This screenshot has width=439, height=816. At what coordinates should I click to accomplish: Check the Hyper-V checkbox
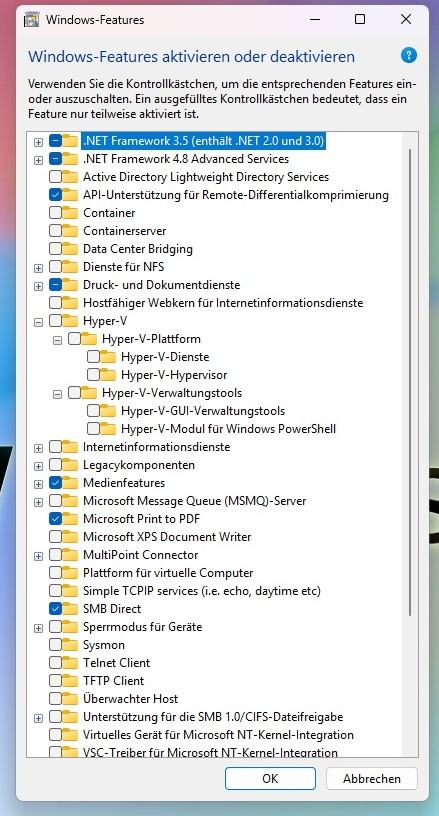[56, 321]
